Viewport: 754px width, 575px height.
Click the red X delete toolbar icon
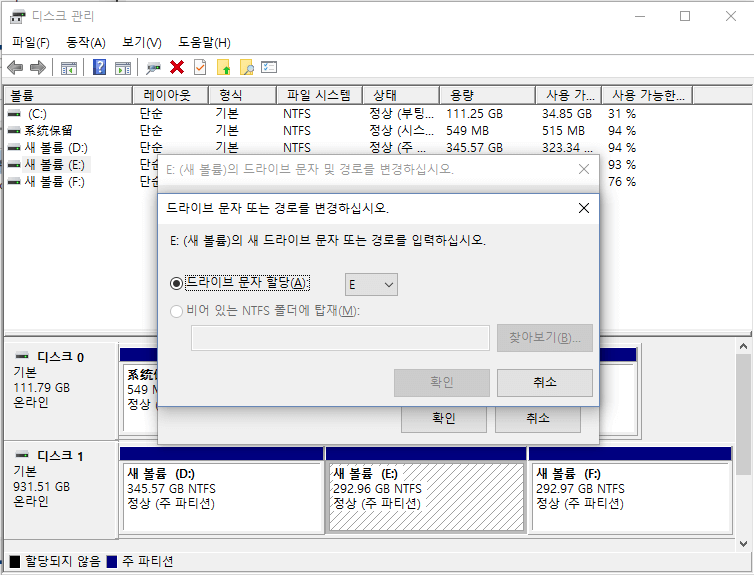coord(177,67)
